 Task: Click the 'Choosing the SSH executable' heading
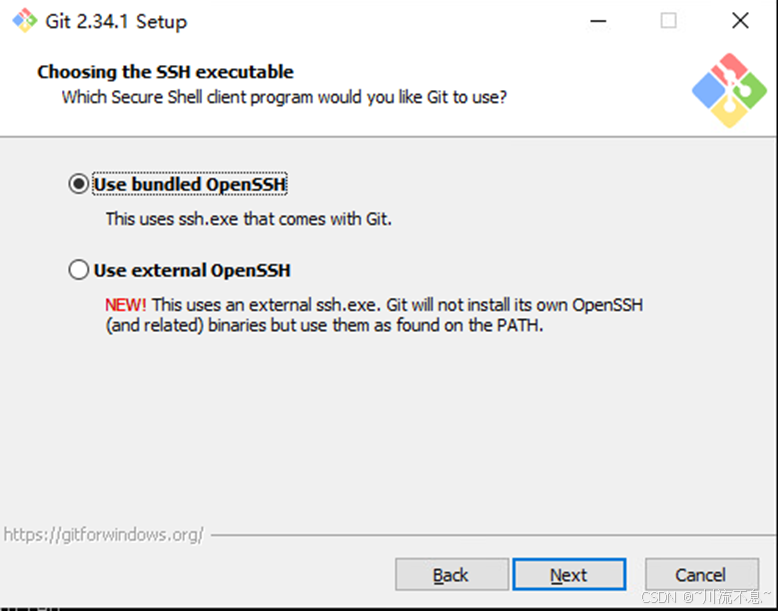165,72
